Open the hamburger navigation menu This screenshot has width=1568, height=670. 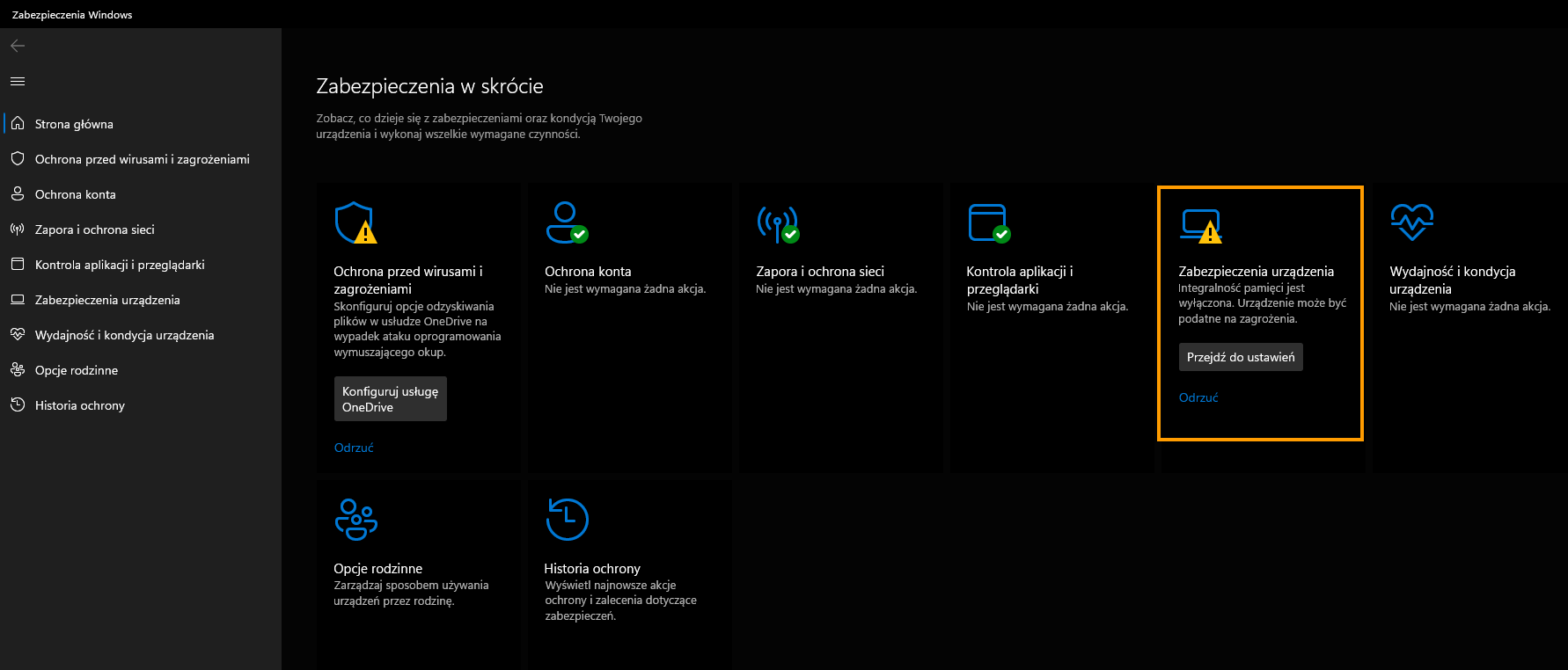18,81
